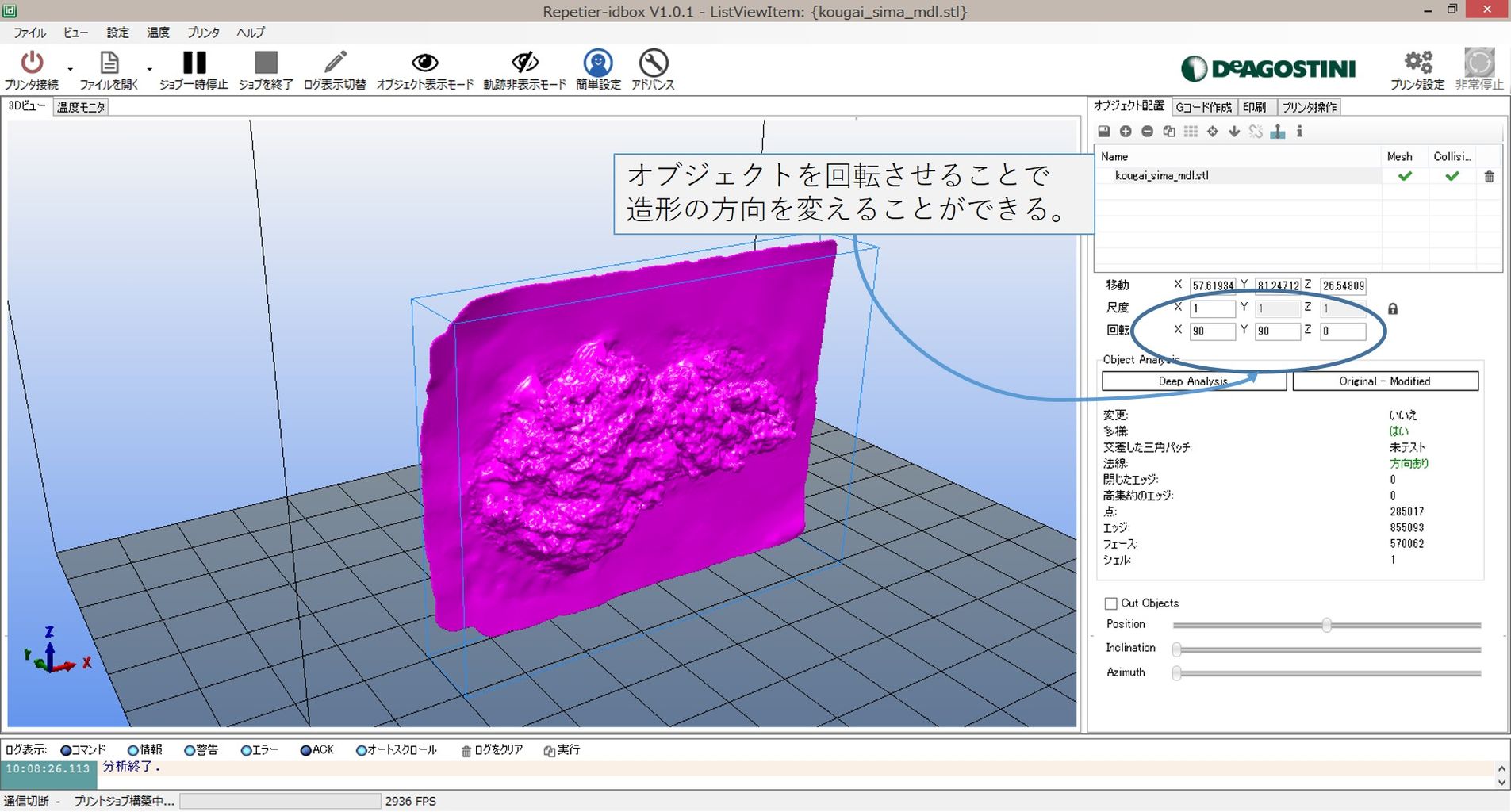Copy the object with the duplicate icon

click(1169, 132)
